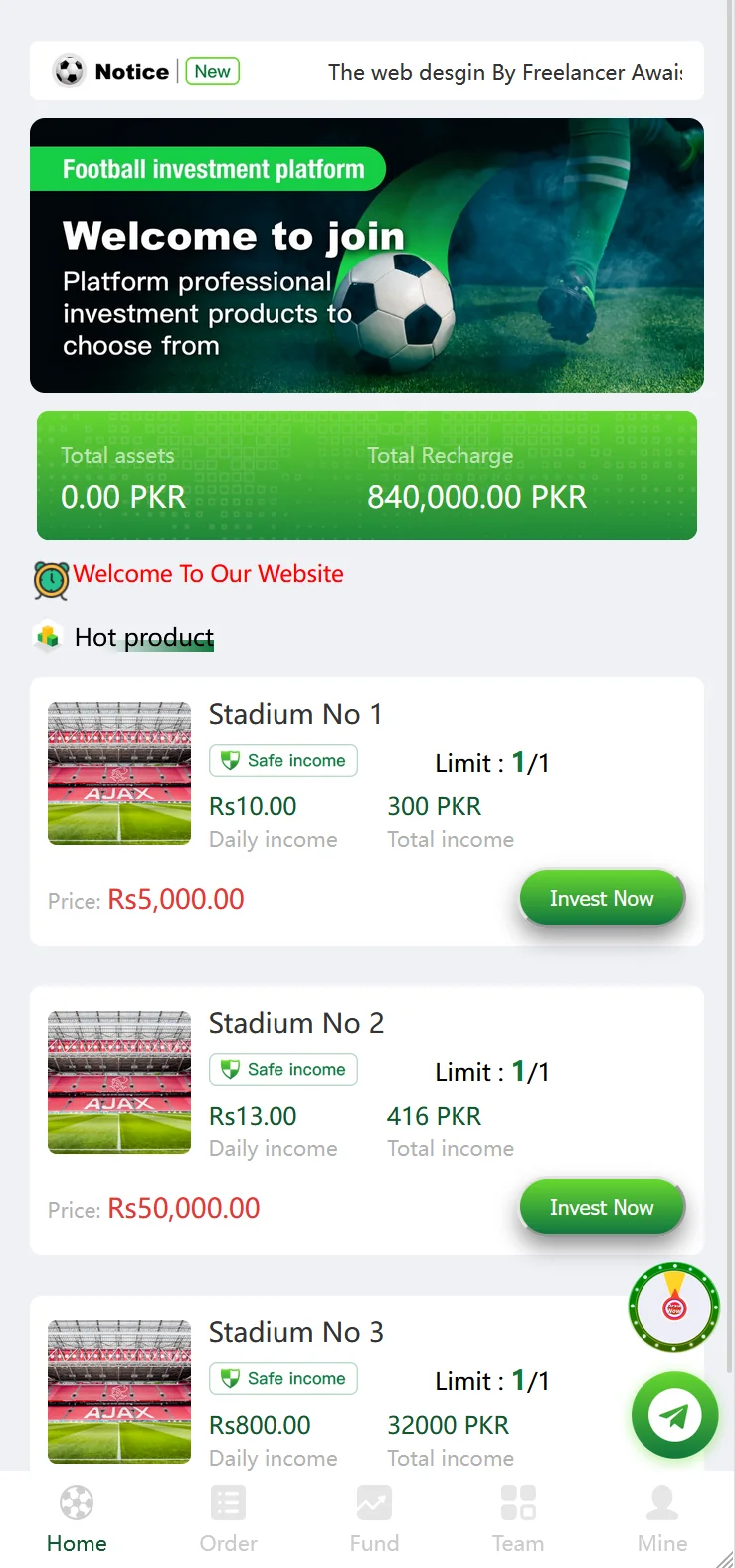Click the soccer ball Notice icon
735x1568 pixels.
pyautogui.click(x=69, y=71)
